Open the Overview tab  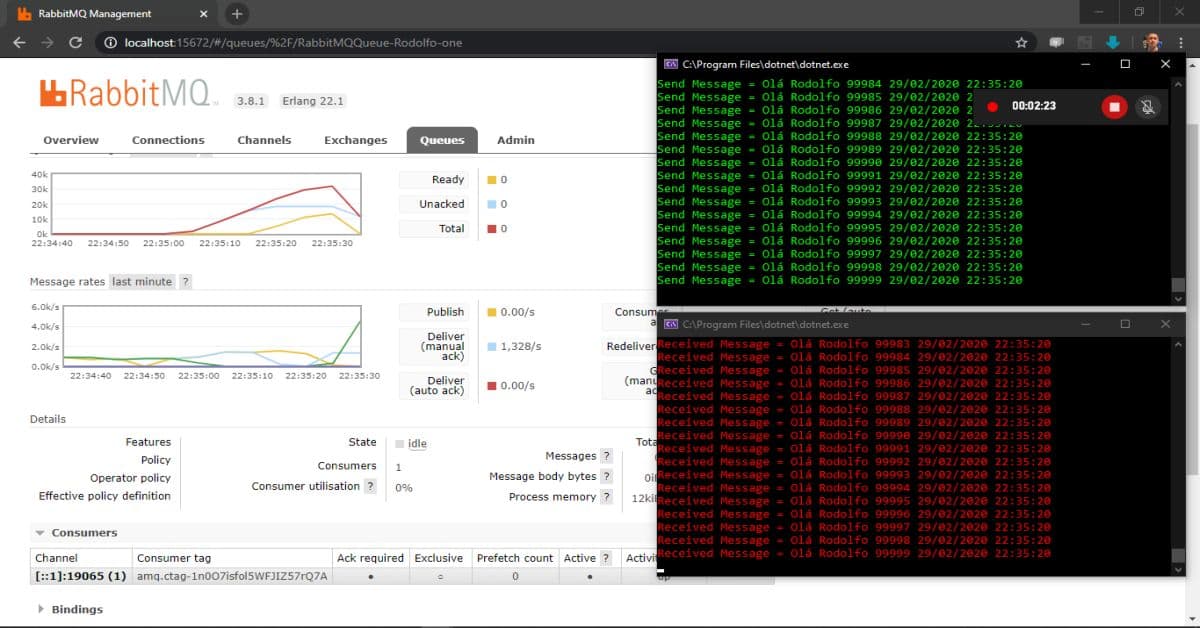pos(71,140)
